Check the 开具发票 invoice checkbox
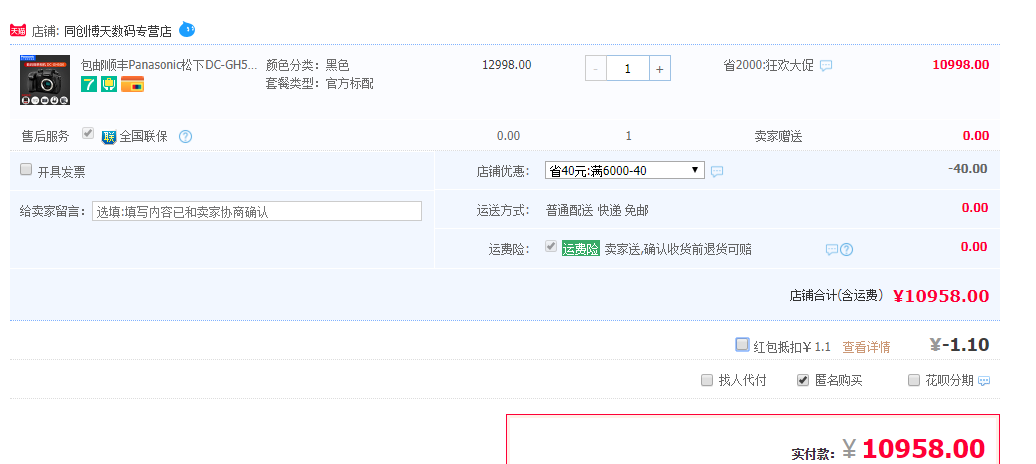Screen dimensions: 1036x464 point(26,169)
